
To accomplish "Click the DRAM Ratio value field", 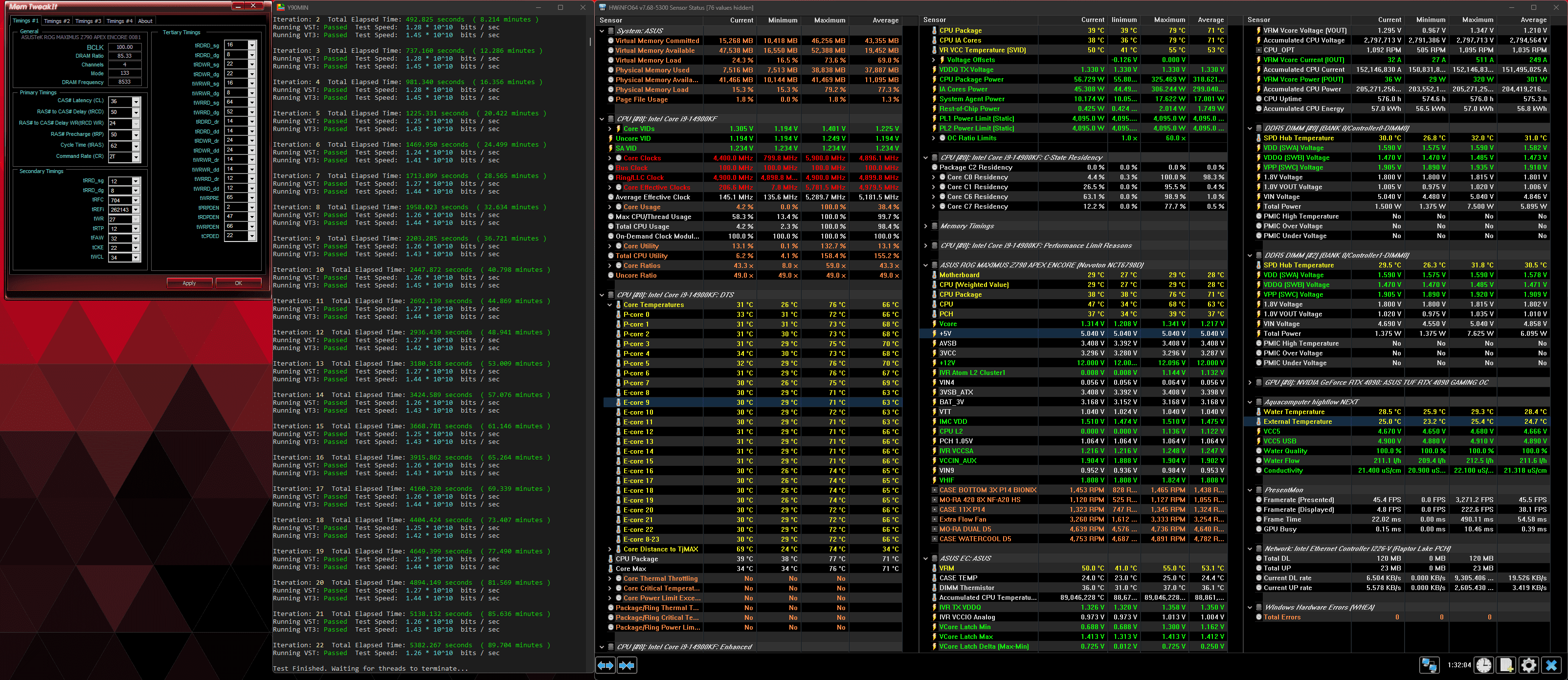I will 125,55.
